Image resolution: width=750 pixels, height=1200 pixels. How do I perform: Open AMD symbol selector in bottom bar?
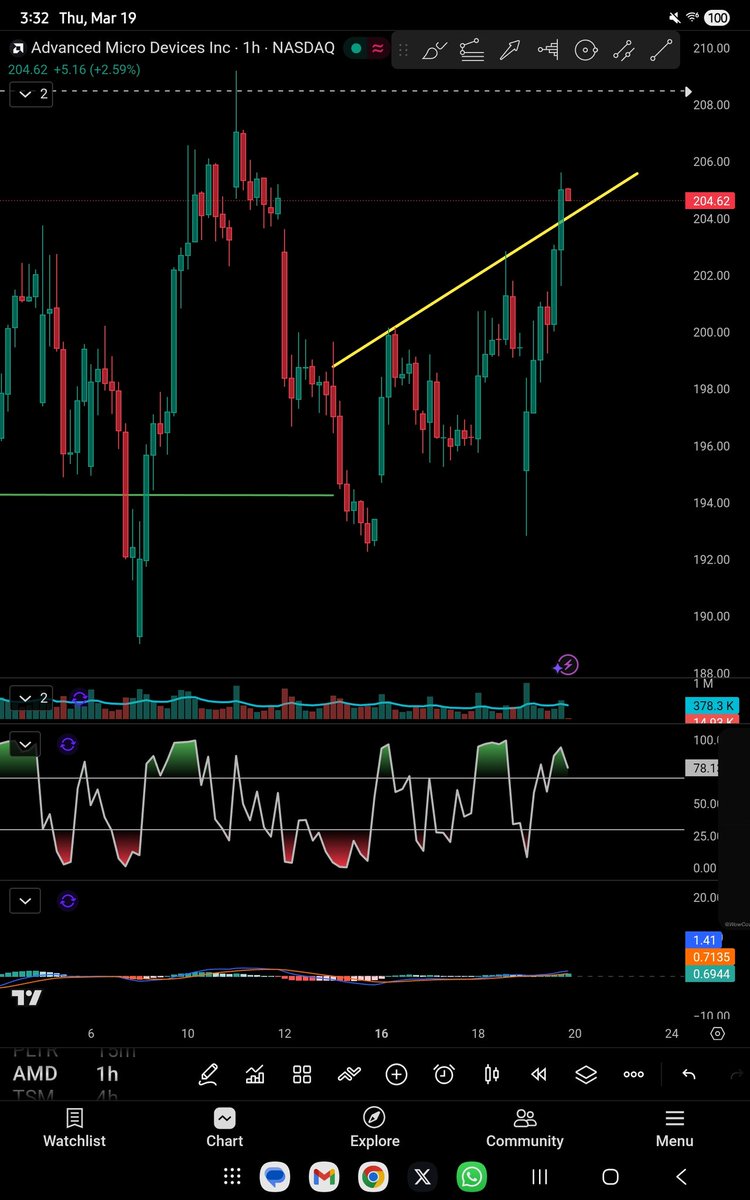click(x=35, y=1074)
